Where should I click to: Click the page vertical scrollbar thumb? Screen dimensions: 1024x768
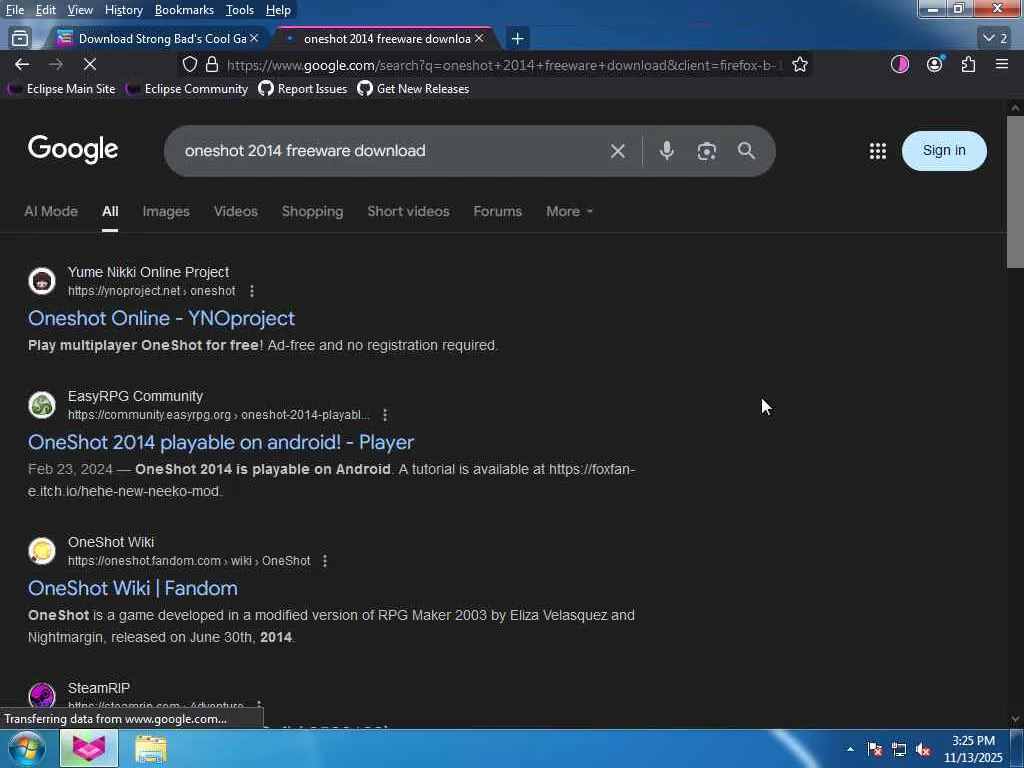coord(1015,191)
